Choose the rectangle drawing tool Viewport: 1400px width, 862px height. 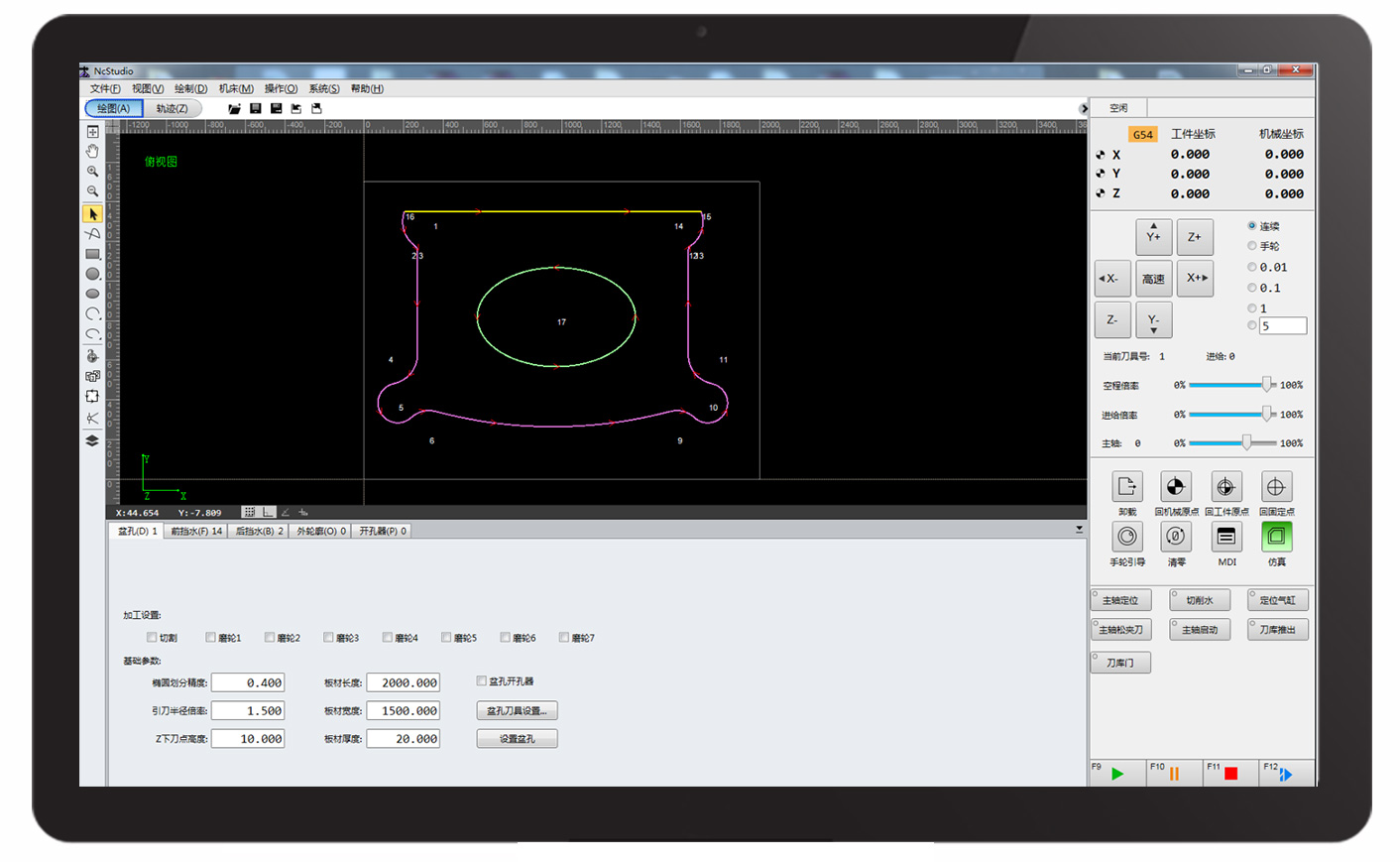(92, 254)
